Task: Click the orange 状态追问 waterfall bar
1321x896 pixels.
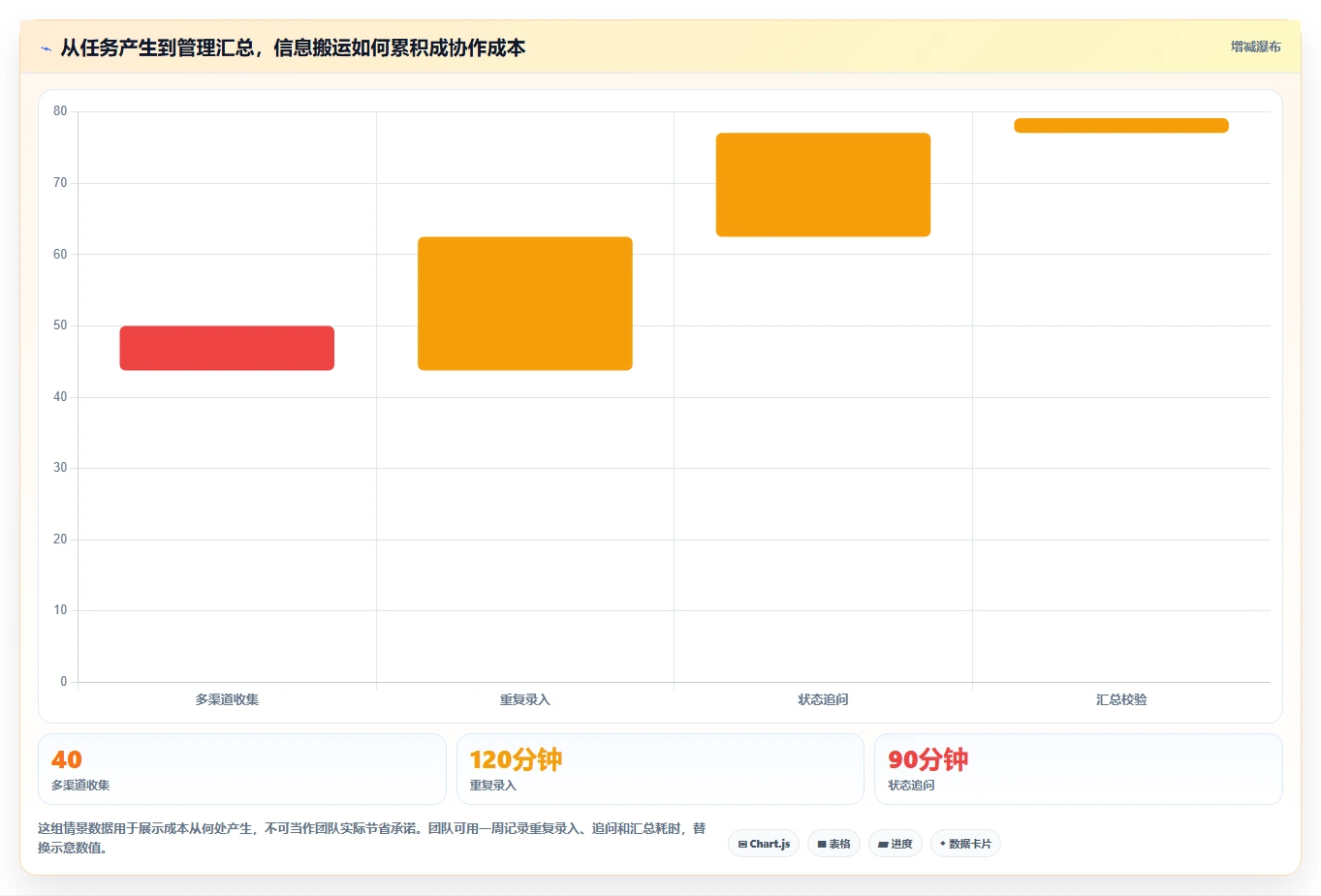Action: click(823, 184)
